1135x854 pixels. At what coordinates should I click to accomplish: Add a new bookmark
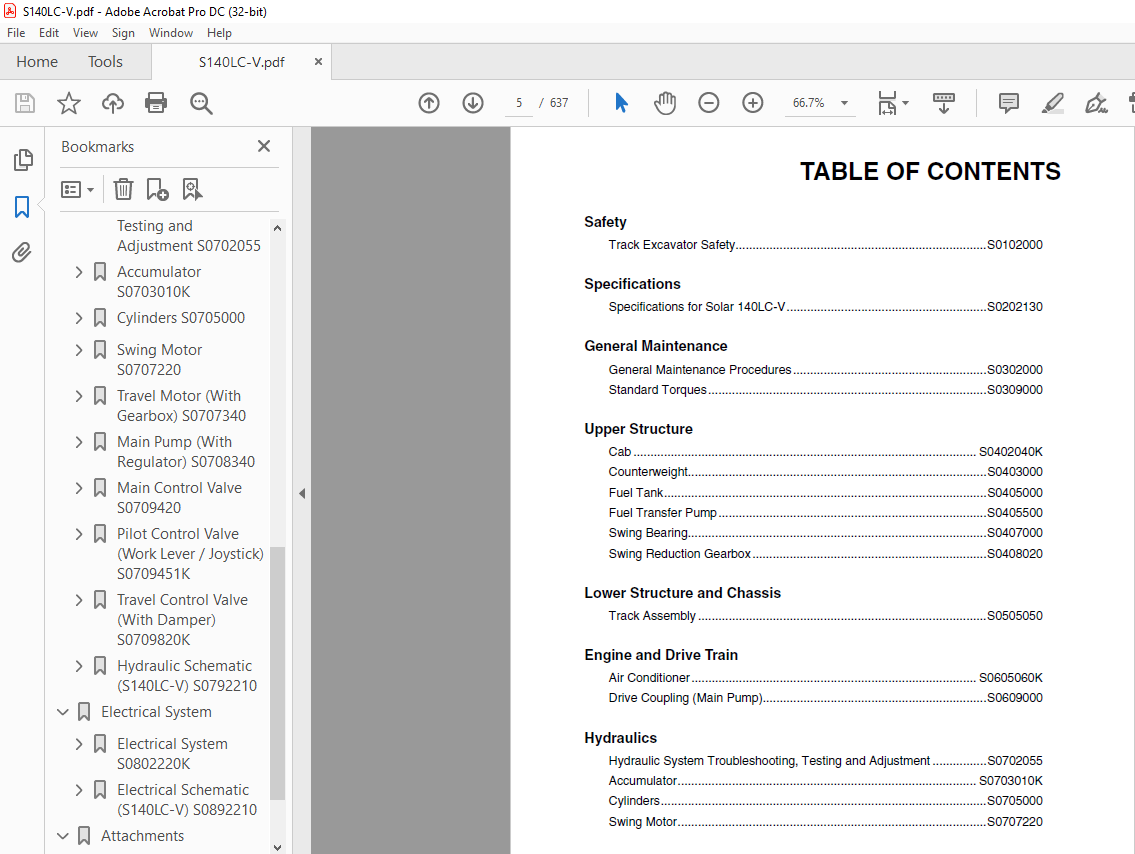tap(157, 190)
